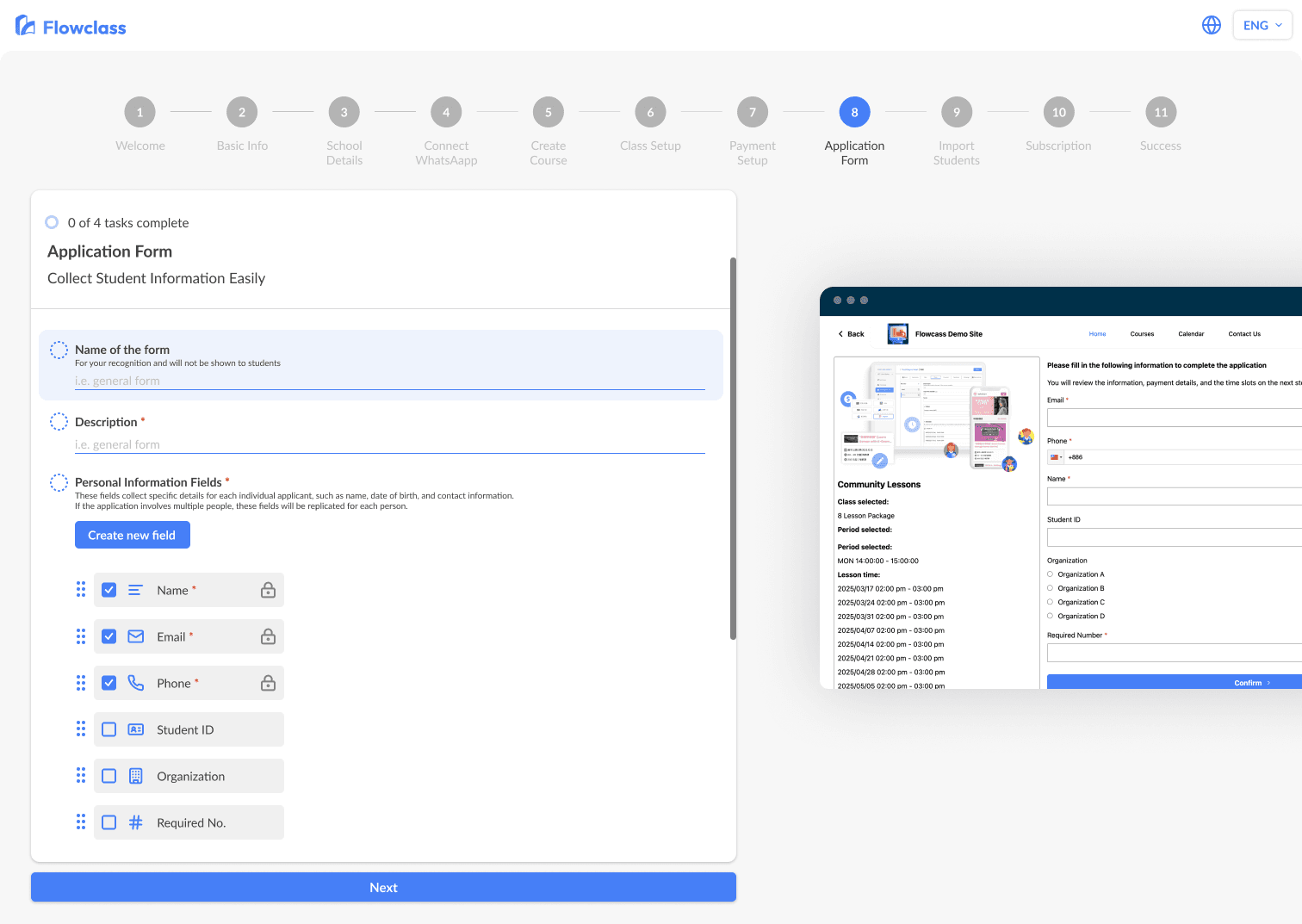Viewport: 1302px width, 924px height.
Task: Click Create new field button
Action: (x=132, y=535)
